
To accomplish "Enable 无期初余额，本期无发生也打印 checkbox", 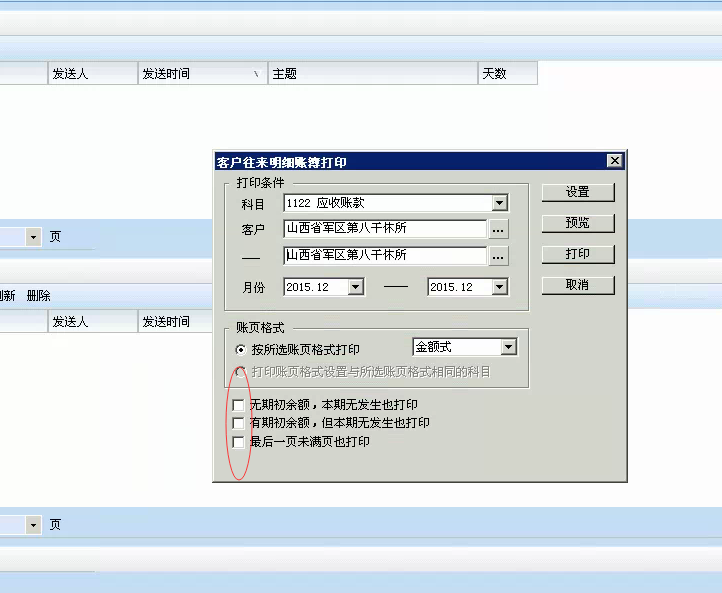I will pyautogui.click(x=238, y=405).
